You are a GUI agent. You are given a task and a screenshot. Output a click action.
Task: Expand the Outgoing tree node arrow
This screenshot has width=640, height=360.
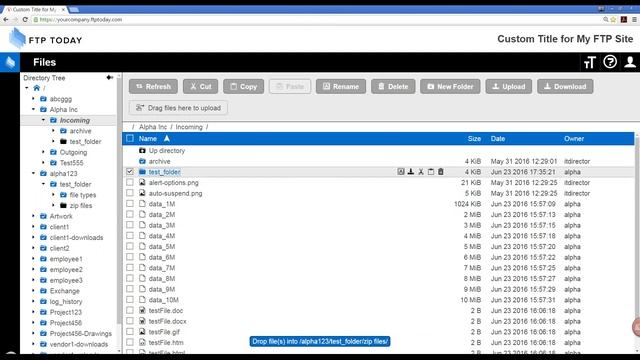tap(43, 152)
